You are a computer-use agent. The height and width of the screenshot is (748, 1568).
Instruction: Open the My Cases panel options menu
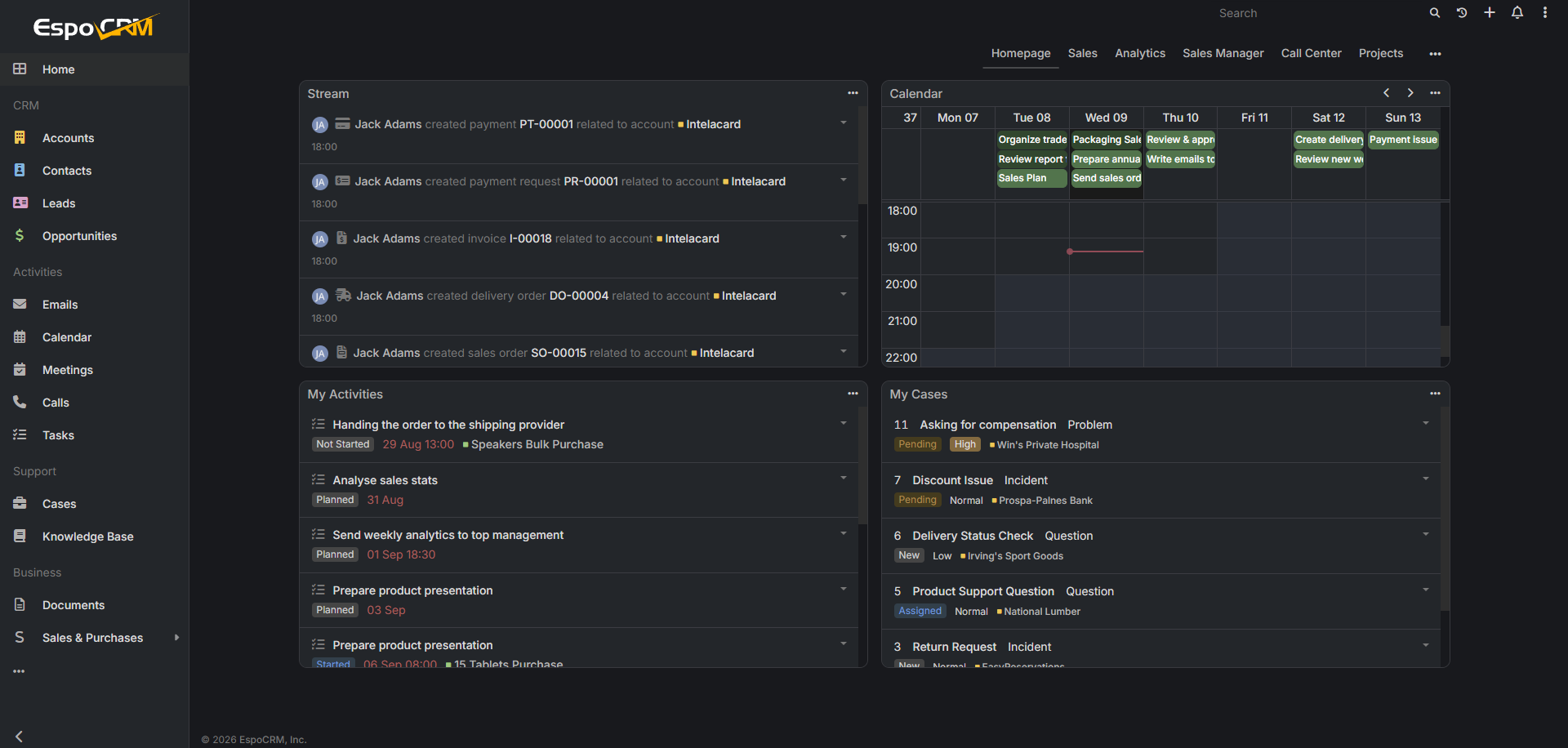click(x=1435, y=394)
